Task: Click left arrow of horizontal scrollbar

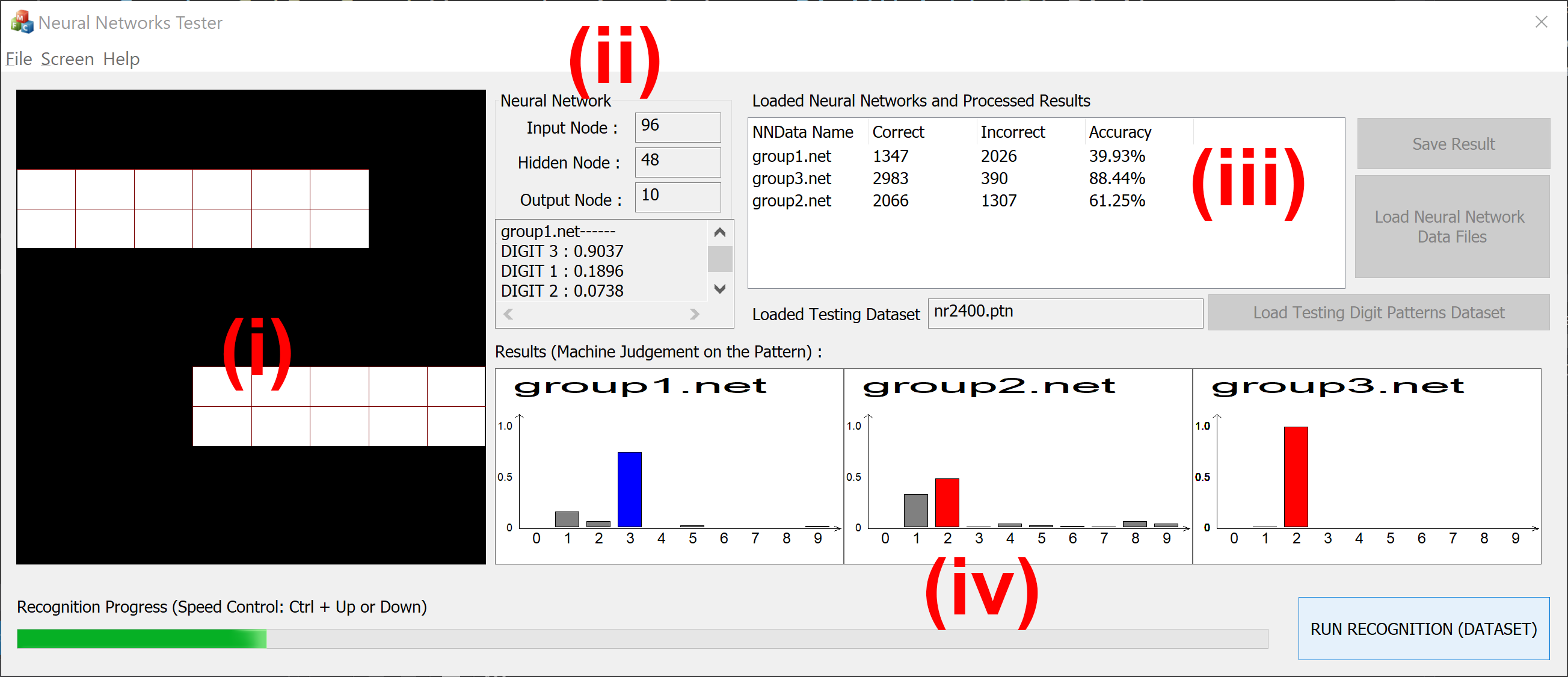Action: pos(509,314)
